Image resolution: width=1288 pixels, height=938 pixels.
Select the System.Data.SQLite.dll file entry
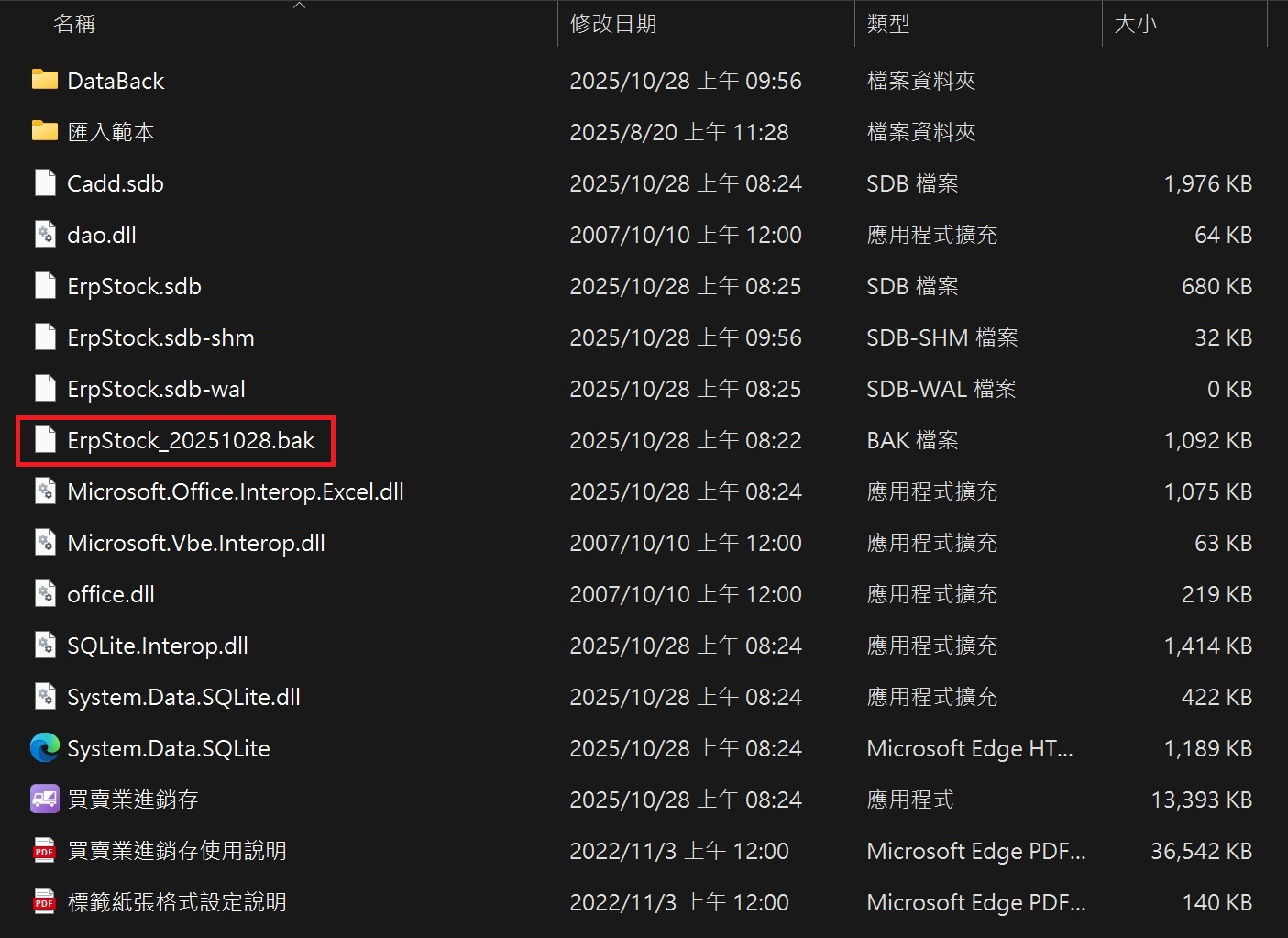click(x=183, y=696)
